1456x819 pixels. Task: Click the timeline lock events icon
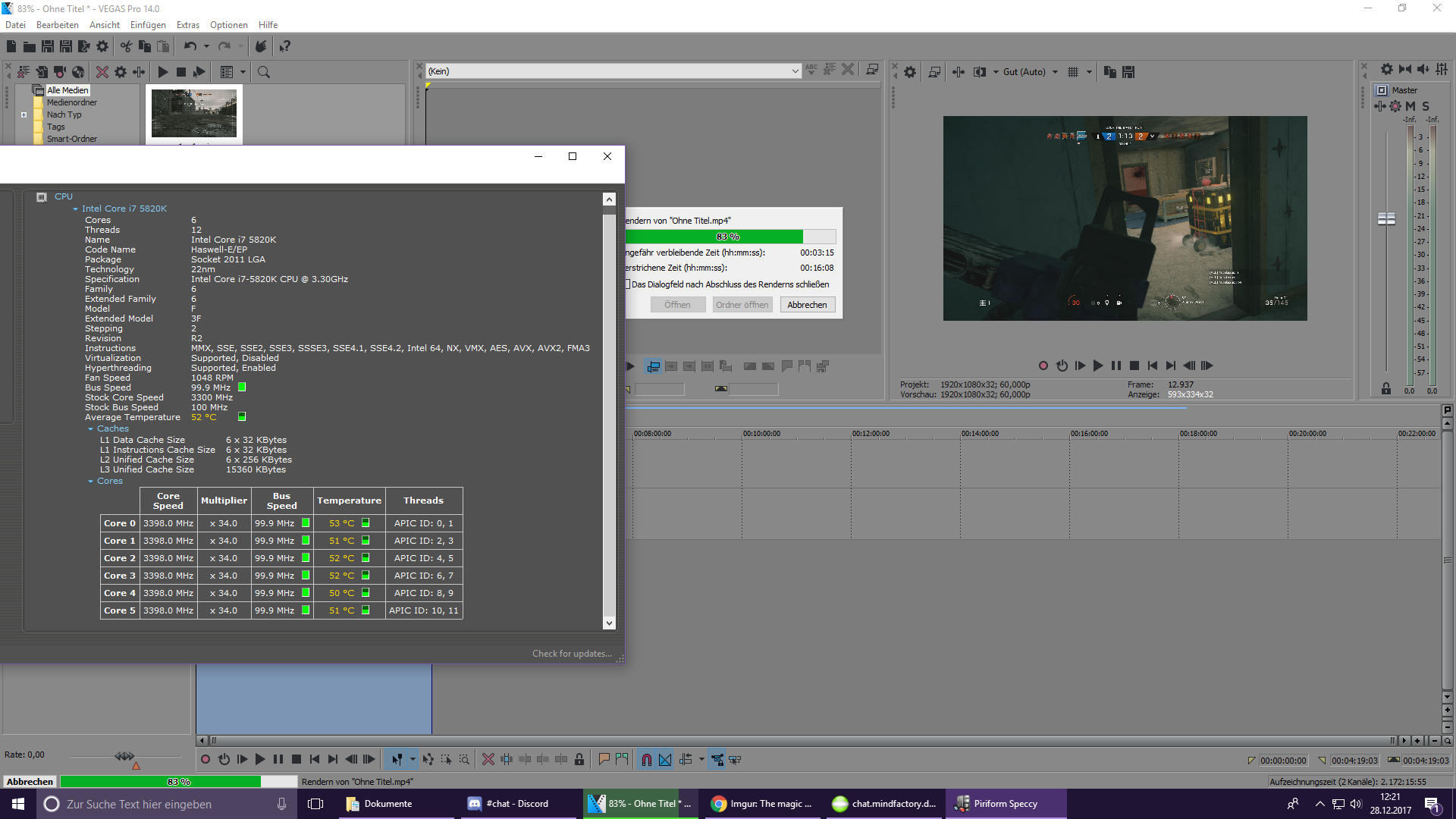(x=579, y=759)
